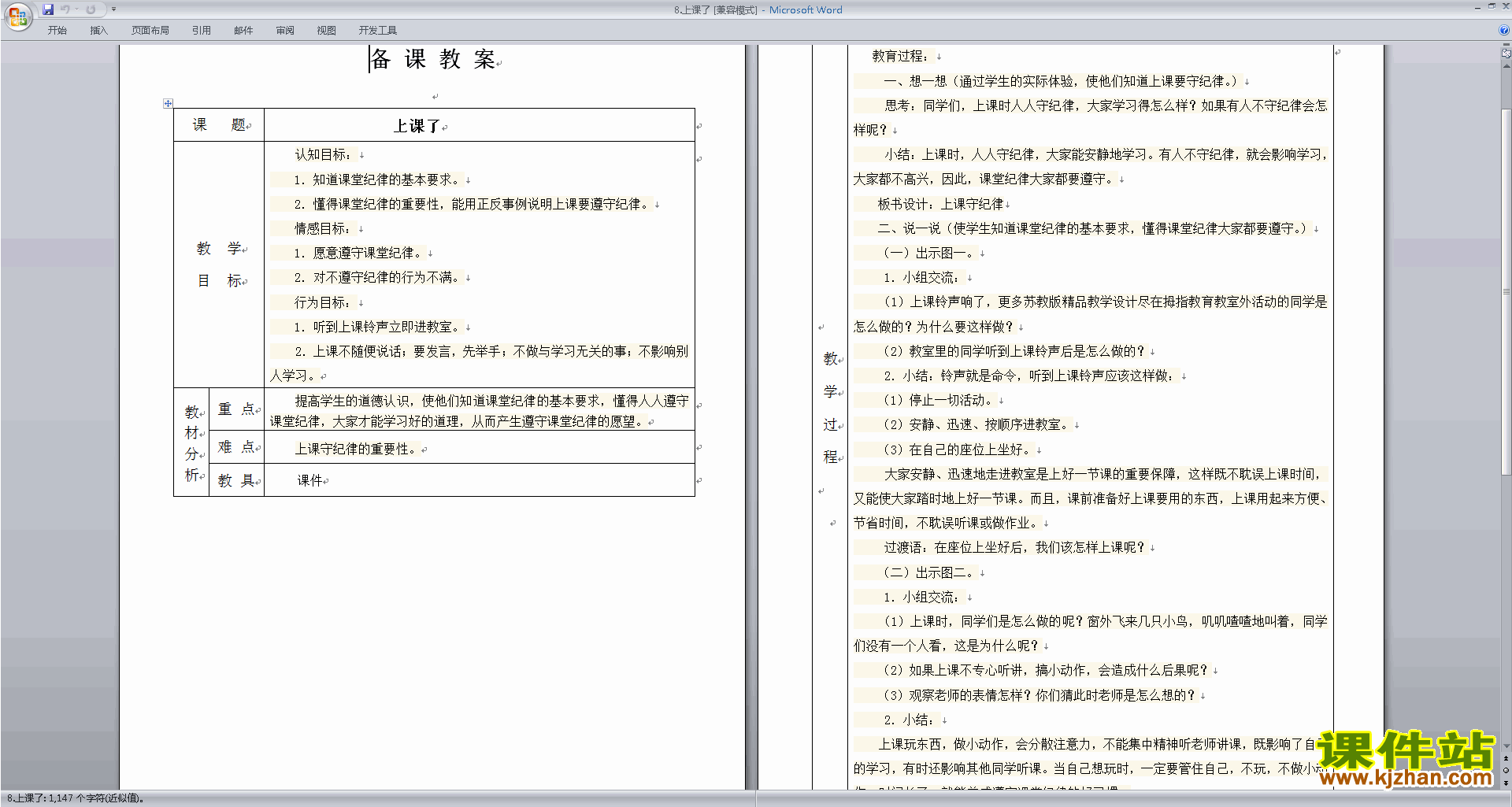Viewport: 1512px width, 807px height.
Task: Open the Select Browse Object button
Action: pyautogui.click(x=1506, y=771)
